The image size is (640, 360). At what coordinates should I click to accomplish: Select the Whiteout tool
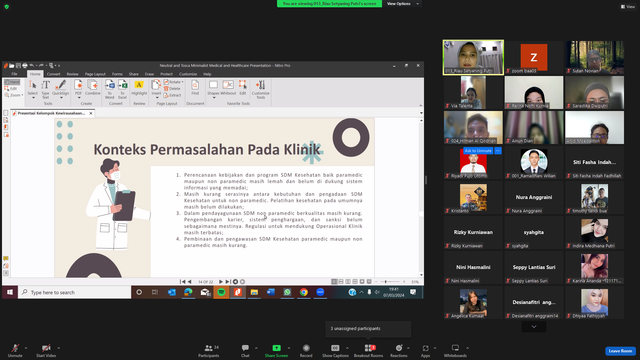click(x=228, y=88)
